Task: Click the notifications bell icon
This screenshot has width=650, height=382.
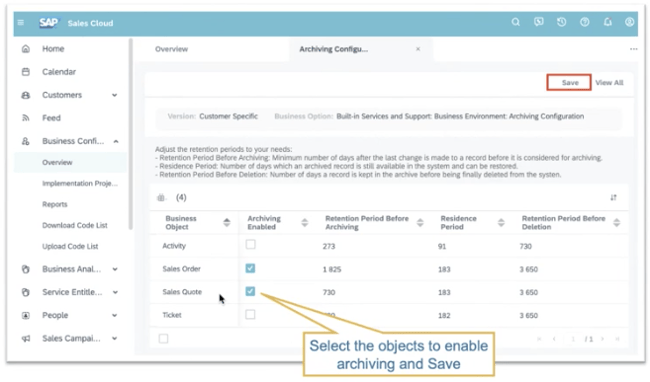Action: pos(607,22)
